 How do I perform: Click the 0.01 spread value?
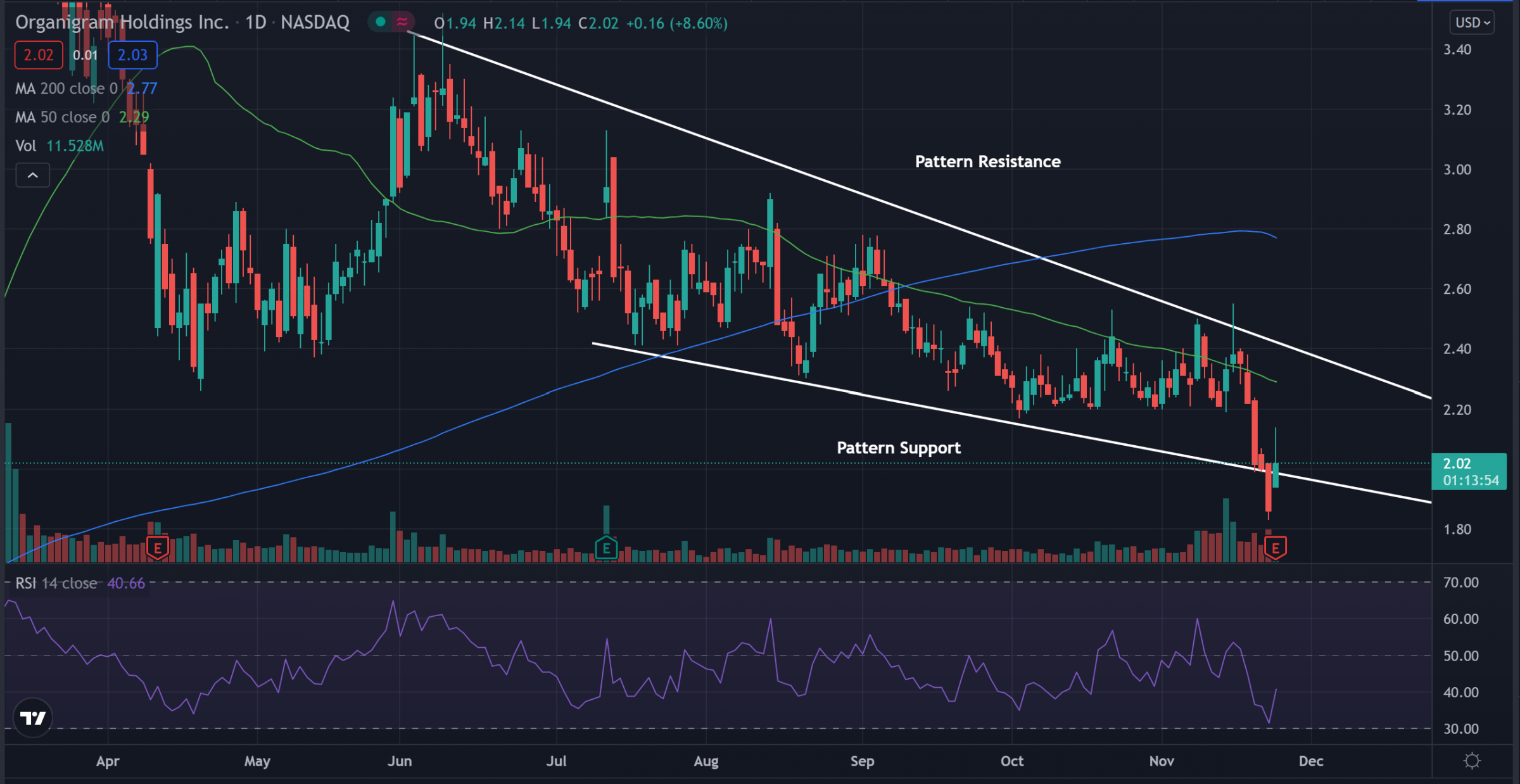coord(85,55)
